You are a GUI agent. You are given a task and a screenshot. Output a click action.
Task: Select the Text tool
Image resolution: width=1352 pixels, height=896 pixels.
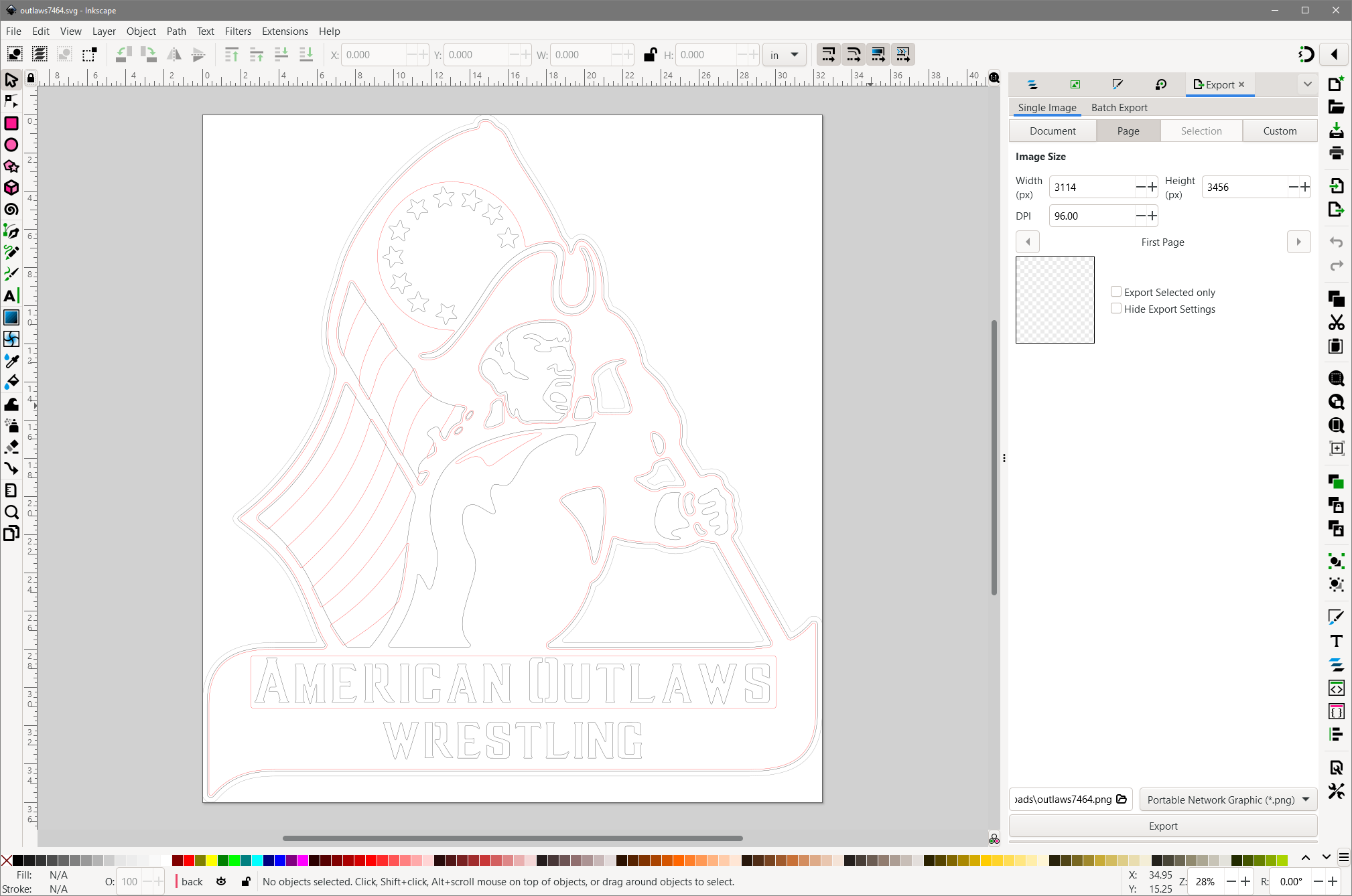coord(11,296)
